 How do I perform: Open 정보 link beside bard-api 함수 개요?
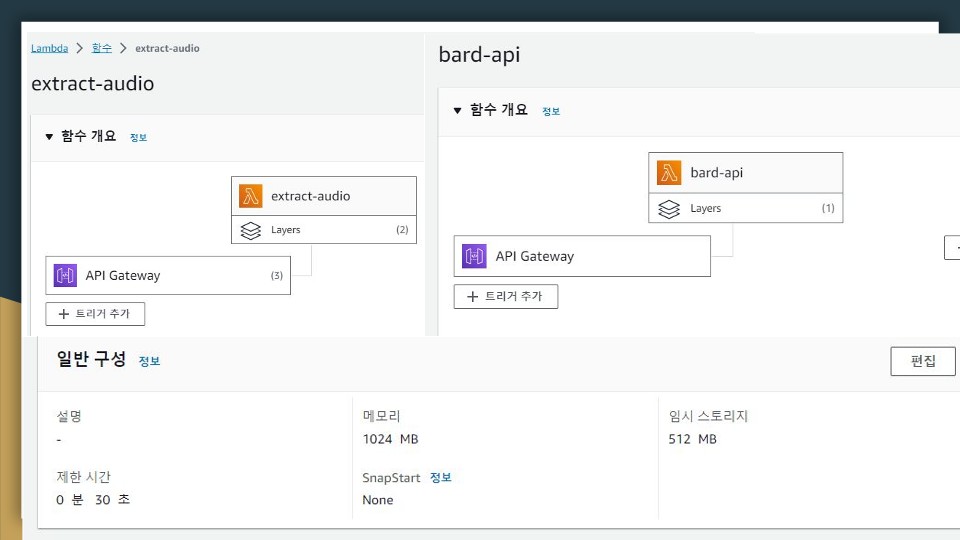click(551, 111)
